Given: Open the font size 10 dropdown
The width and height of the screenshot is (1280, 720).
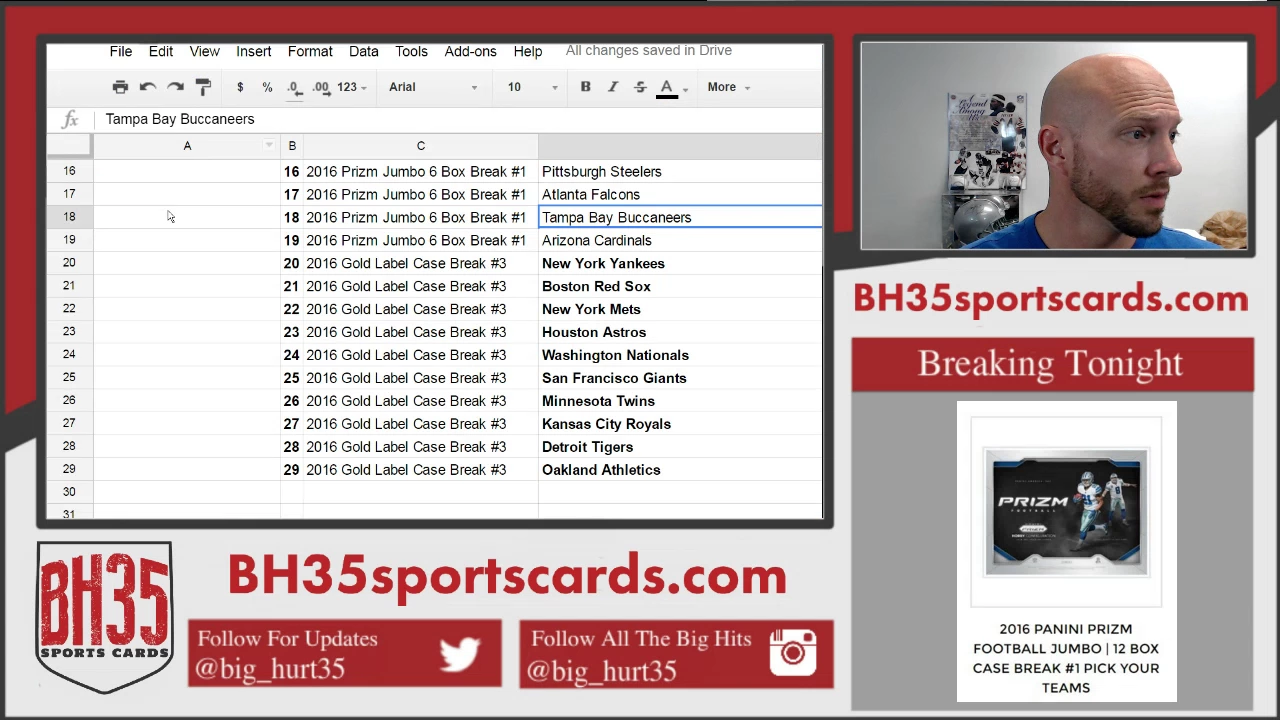Looking at the screenshot, I should (532, 87).
